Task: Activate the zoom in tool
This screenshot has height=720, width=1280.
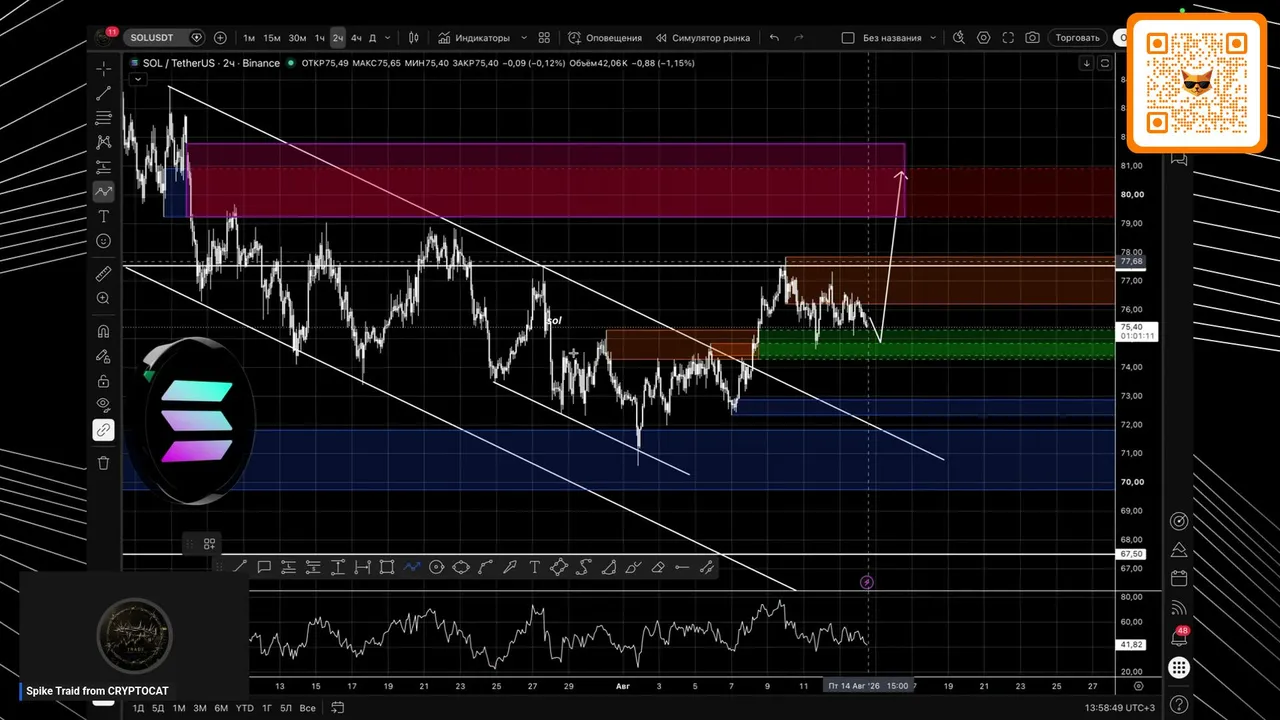Action: click(x=104, y=298)
